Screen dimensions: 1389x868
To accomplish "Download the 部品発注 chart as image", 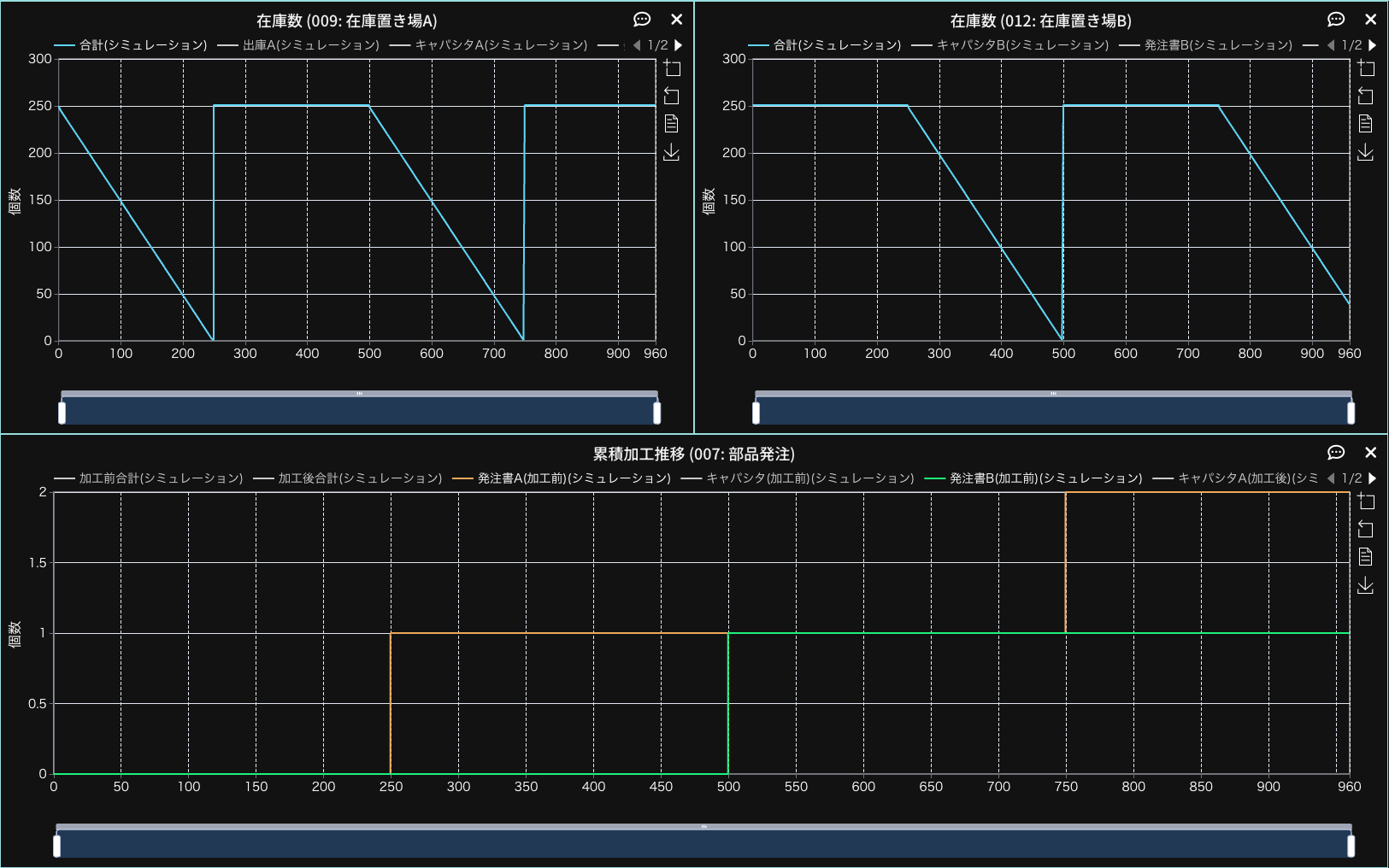I will coord(1366,585).
